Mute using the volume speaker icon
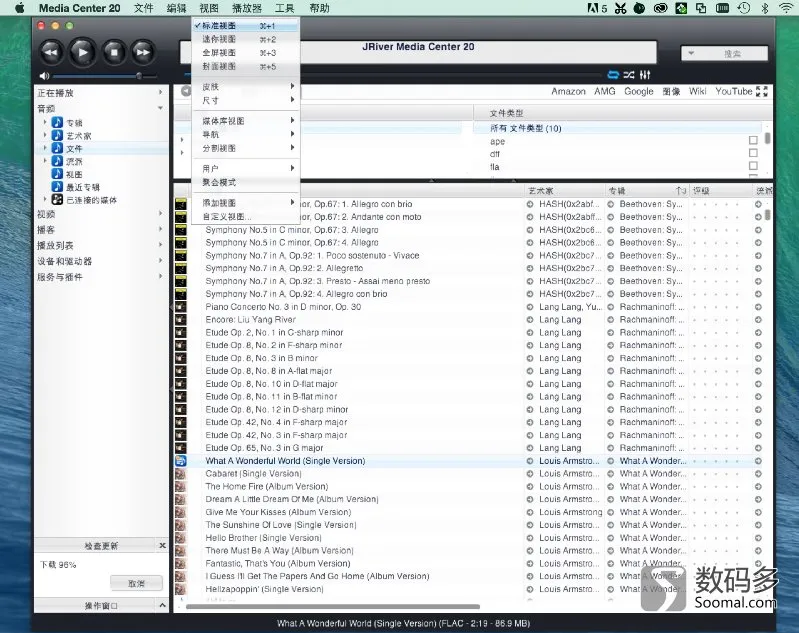This screenshot has height=633, width=799. 44,76
